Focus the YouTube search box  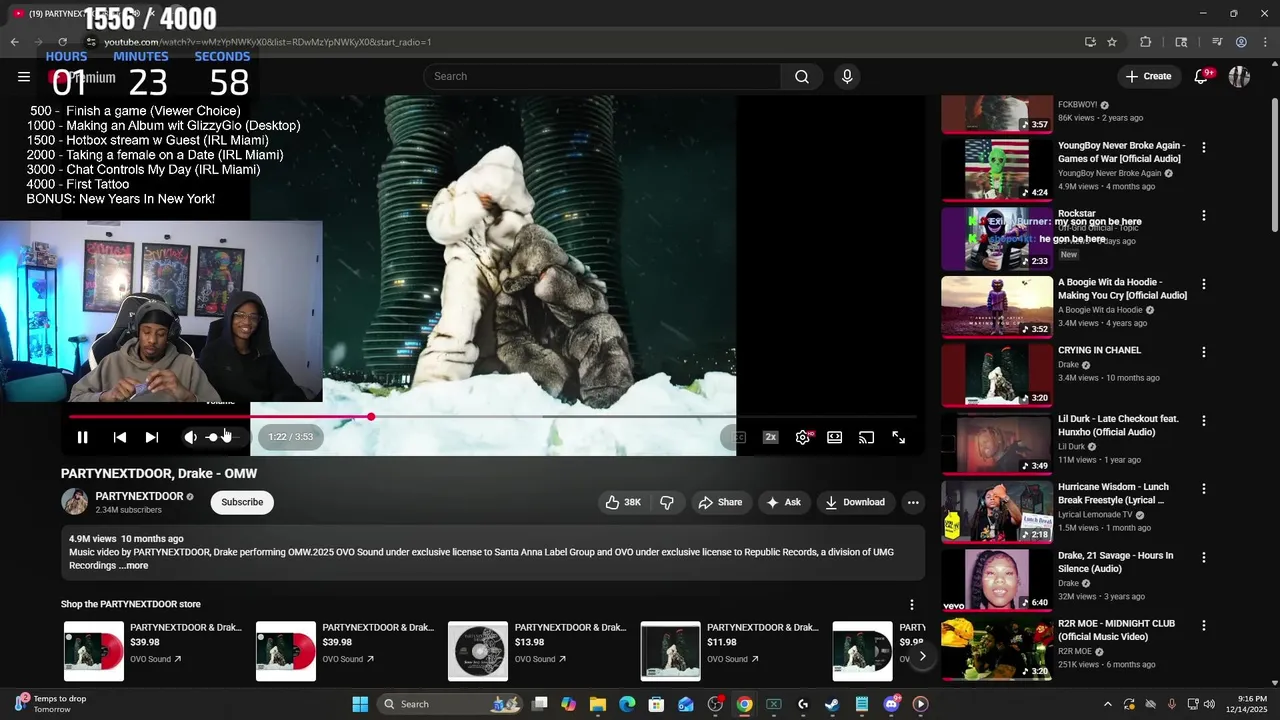coord(602,76)
